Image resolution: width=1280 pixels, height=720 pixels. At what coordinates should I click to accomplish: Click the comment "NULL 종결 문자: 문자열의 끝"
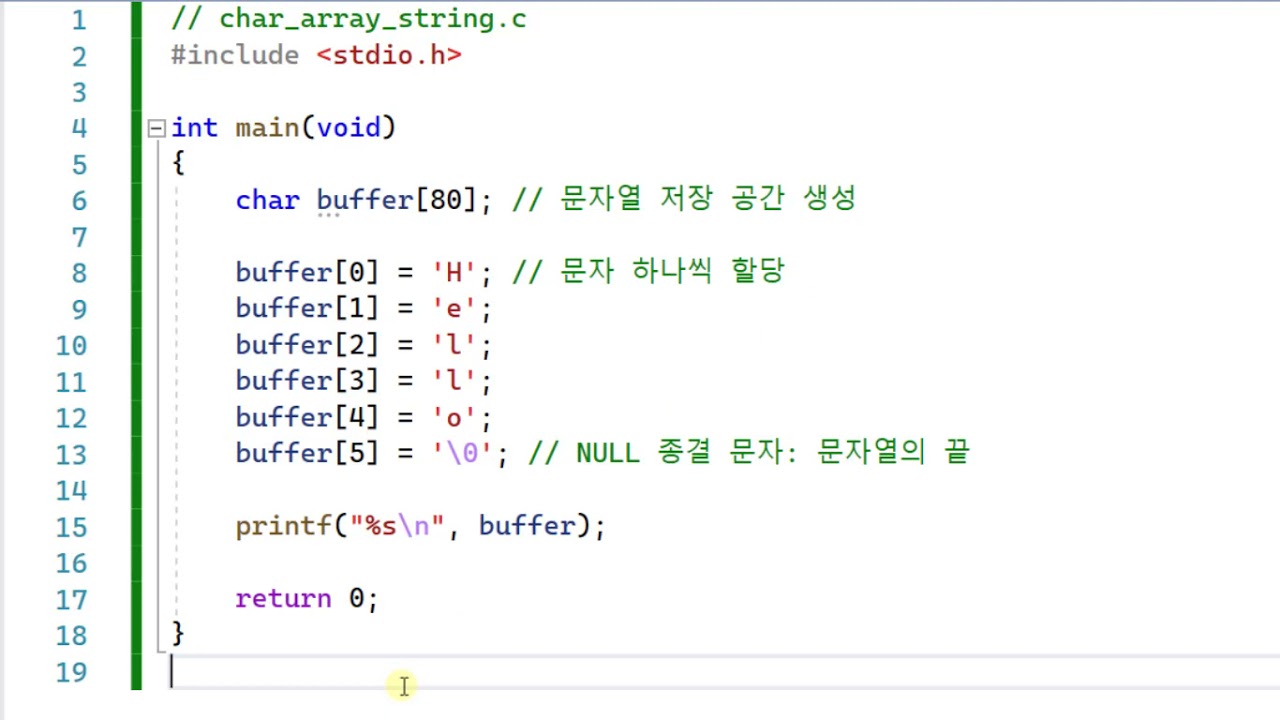click(x=772, y=452)
